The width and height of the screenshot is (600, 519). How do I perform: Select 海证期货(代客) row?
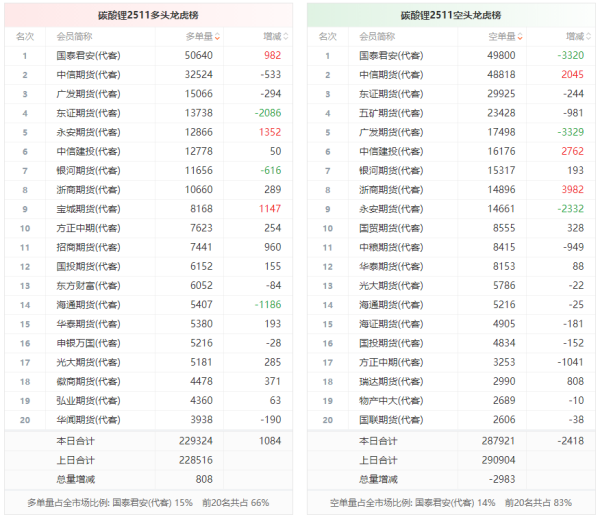tap(451, 324)
